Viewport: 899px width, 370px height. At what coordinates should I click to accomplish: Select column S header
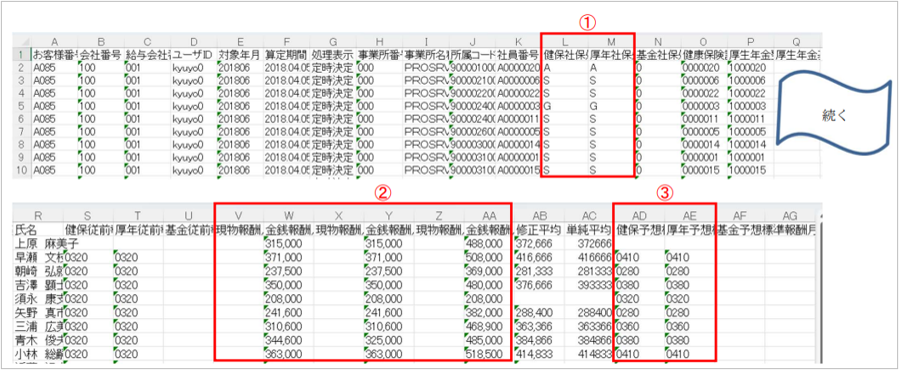tap(89, 216)
